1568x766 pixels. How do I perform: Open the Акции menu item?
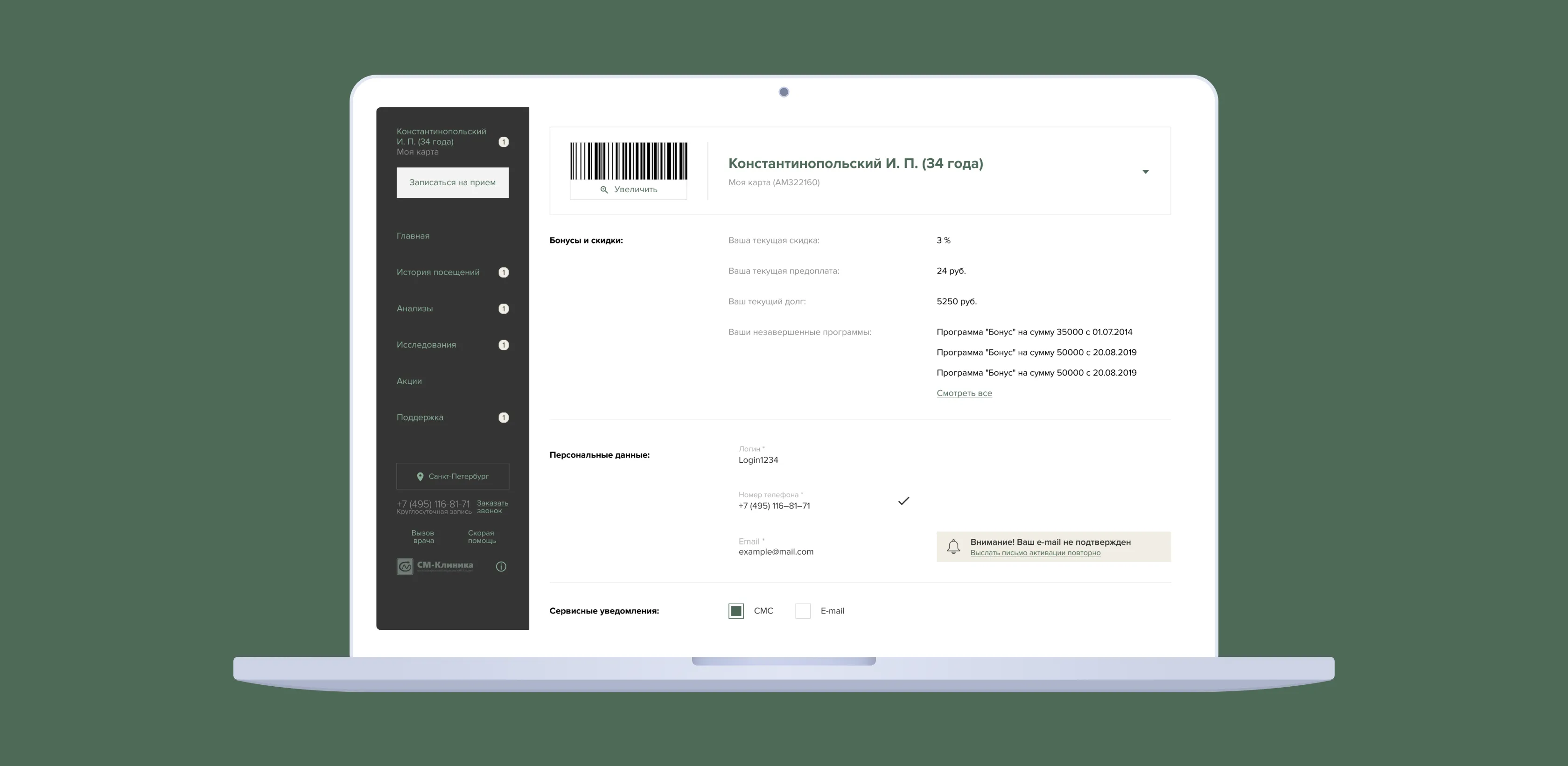tap(409, 381)
